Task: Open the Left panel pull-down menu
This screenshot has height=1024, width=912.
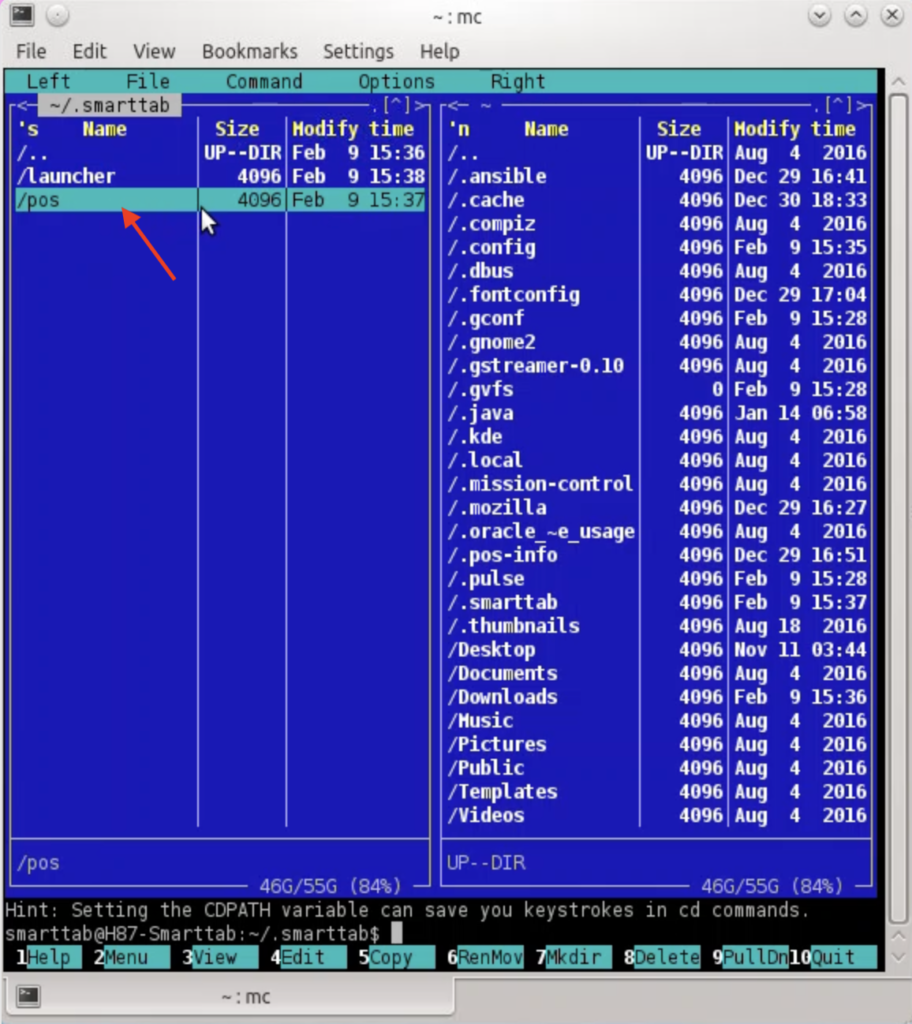Action: (x=47, y=81)
